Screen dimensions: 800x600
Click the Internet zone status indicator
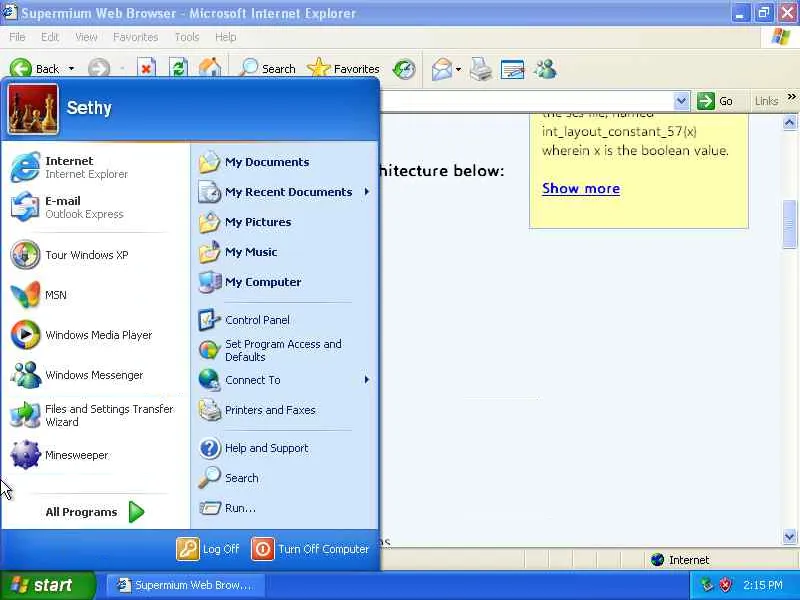[x=681, y=560]
